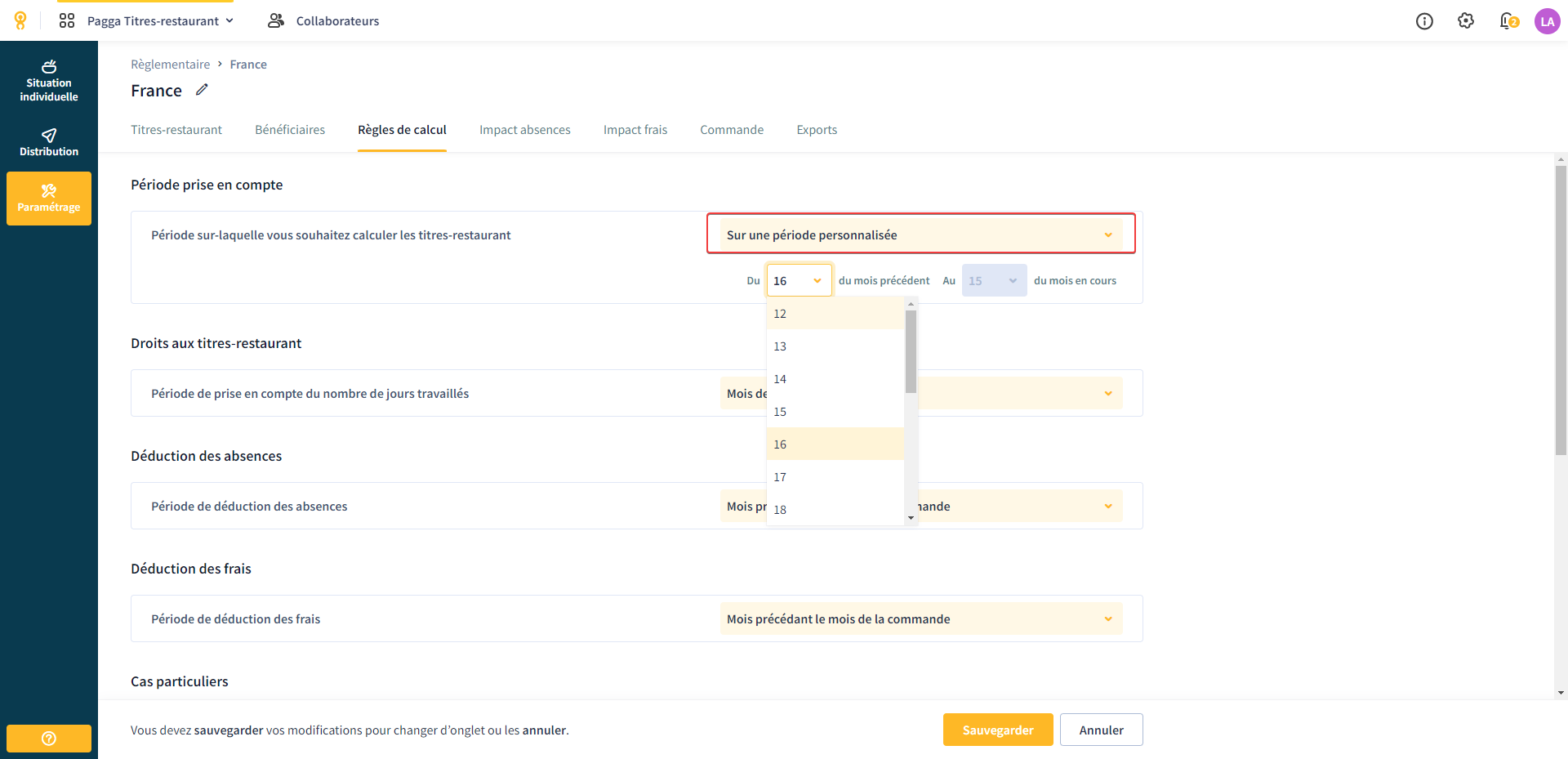Select day 13 in the list
Image resolution: width=1568 pixels, height=759 pixels.
point(835,346)
